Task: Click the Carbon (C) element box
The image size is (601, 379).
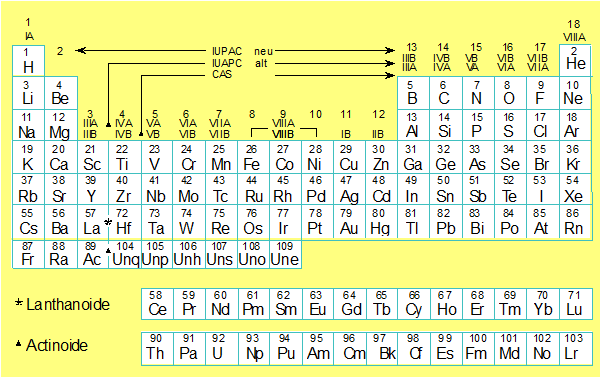Action: [446, 93]
